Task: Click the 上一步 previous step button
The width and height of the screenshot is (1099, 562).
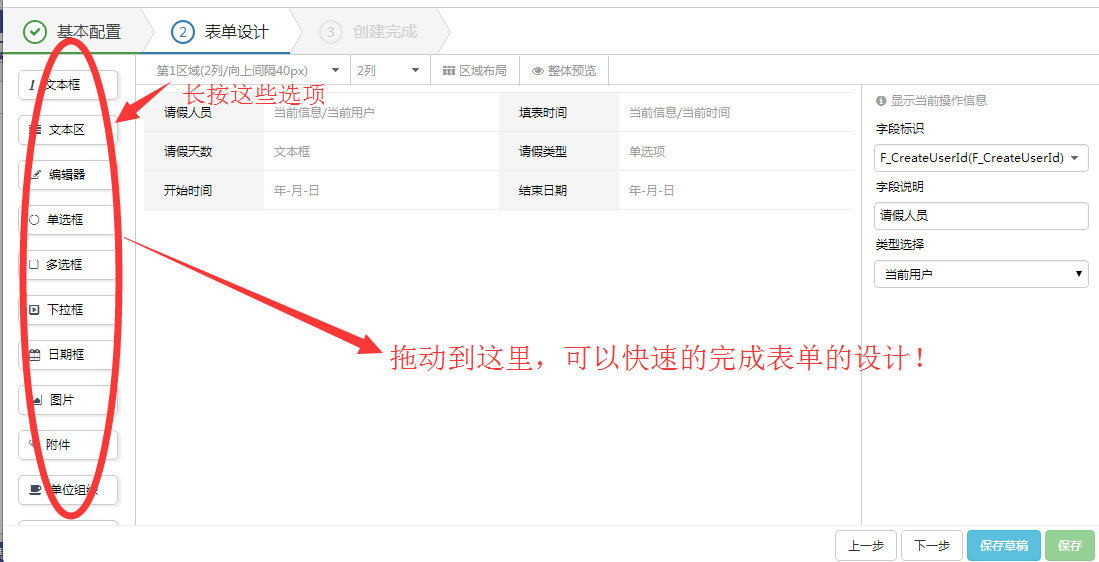Action: pyautogui.click(x=866, y=545)
